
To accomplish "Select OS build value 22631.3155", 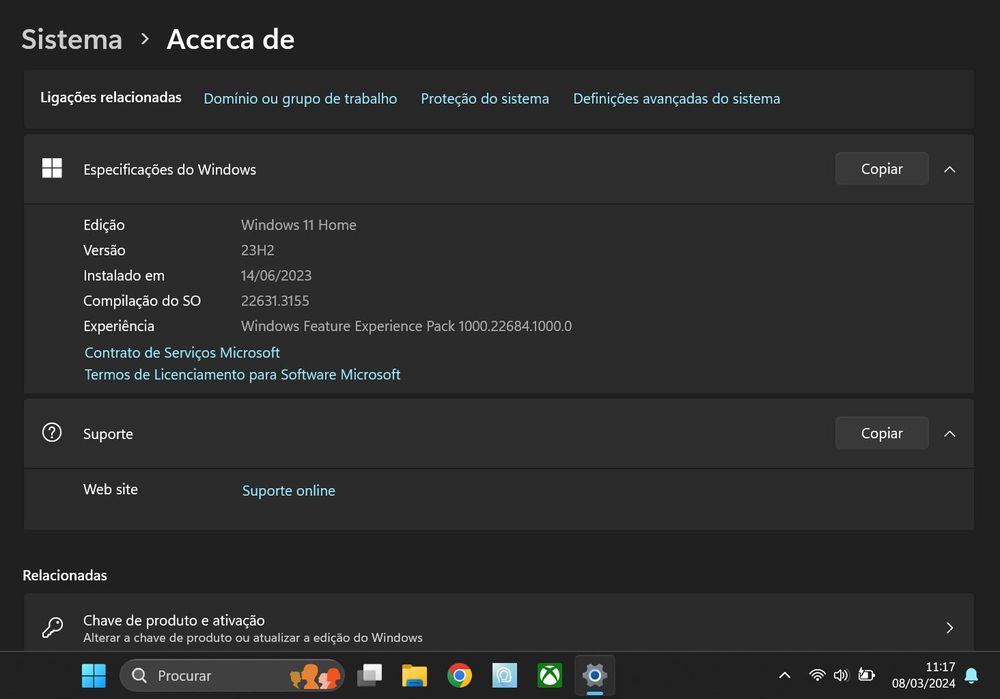I will 275,300.
